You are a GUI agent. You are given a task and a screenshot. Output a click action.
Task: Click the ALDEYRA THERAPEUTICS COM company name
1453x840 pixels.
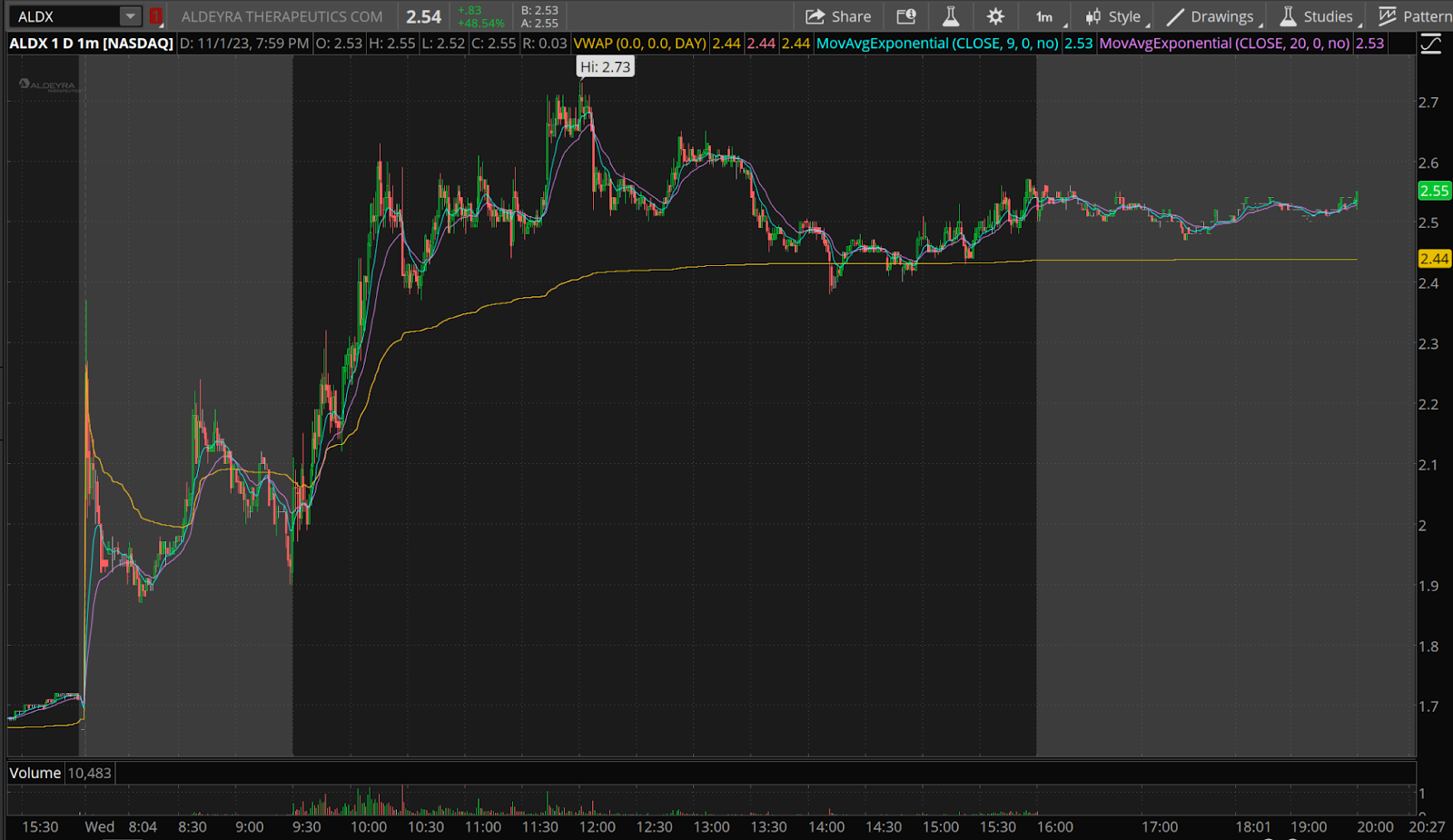click(282, 16)
